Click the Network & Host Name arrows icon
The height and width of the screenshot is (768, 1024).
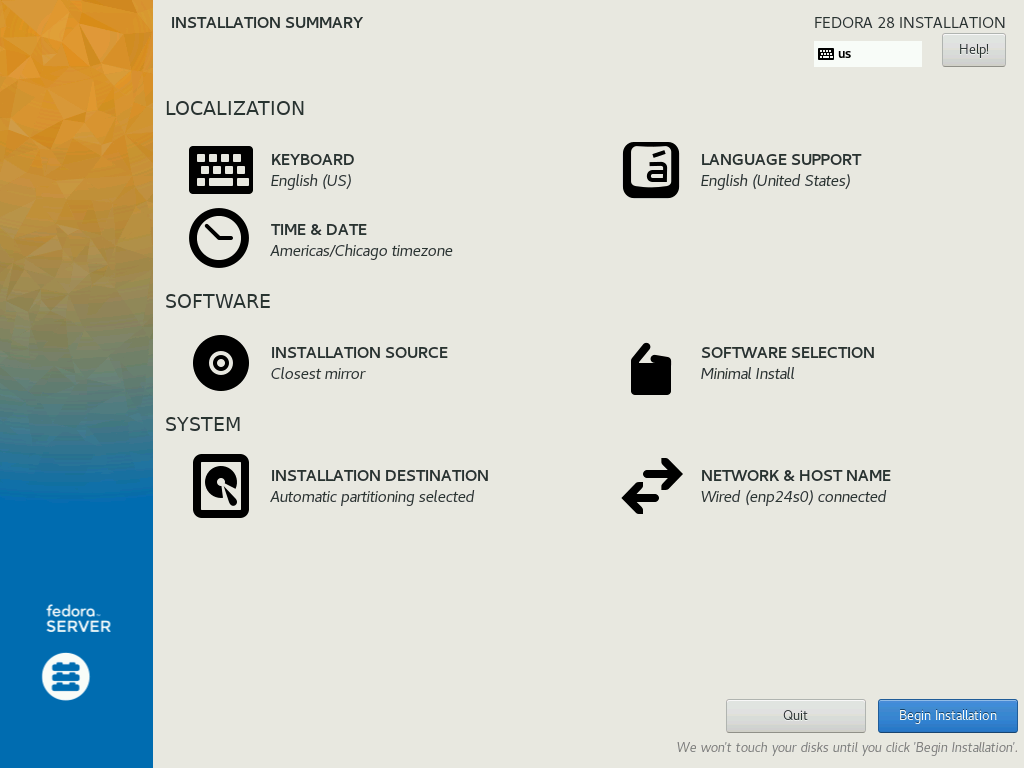tap(651, 486)
